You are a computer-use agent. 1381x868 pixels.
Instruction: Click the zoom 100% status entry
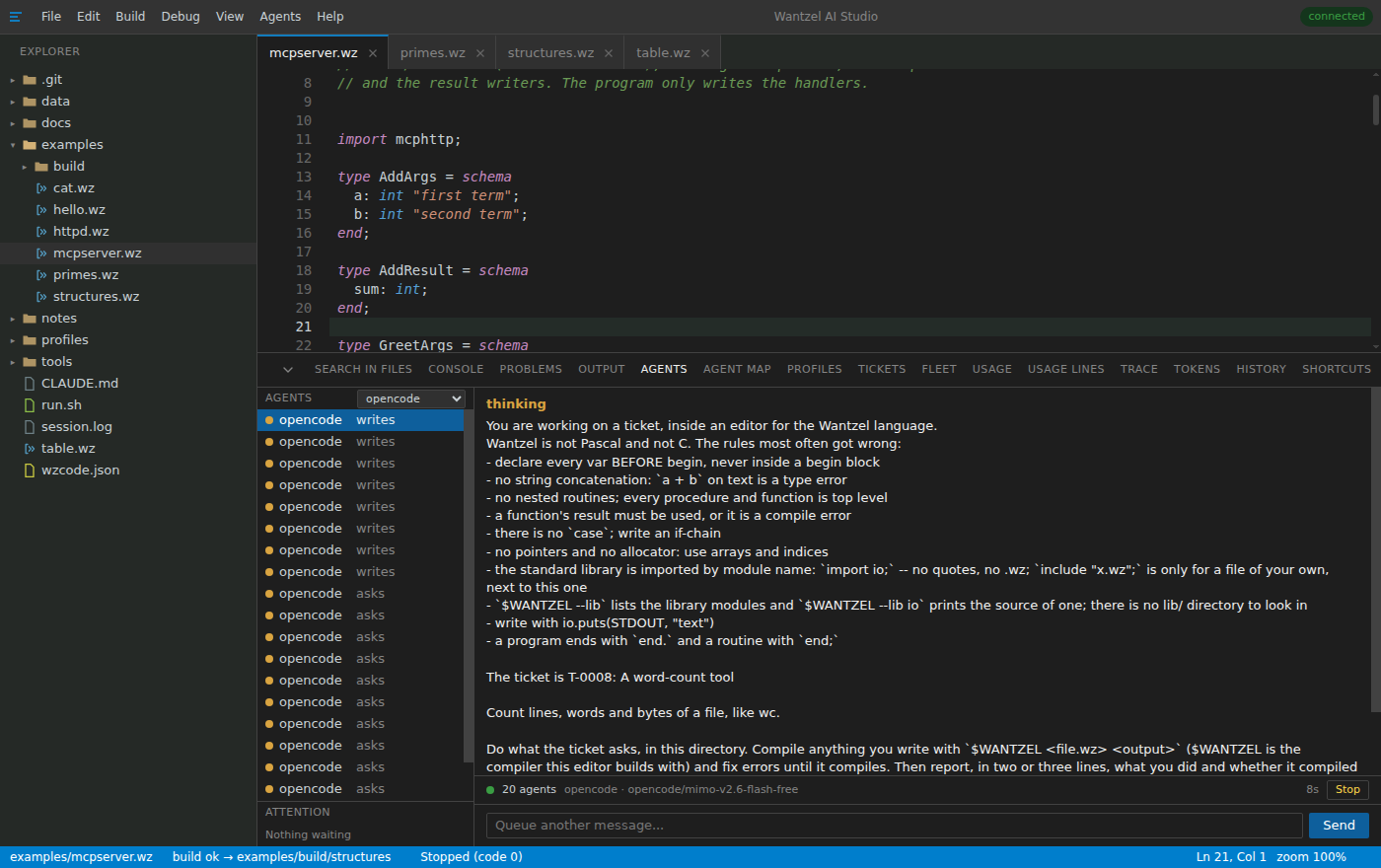(x=1311, y=857)
